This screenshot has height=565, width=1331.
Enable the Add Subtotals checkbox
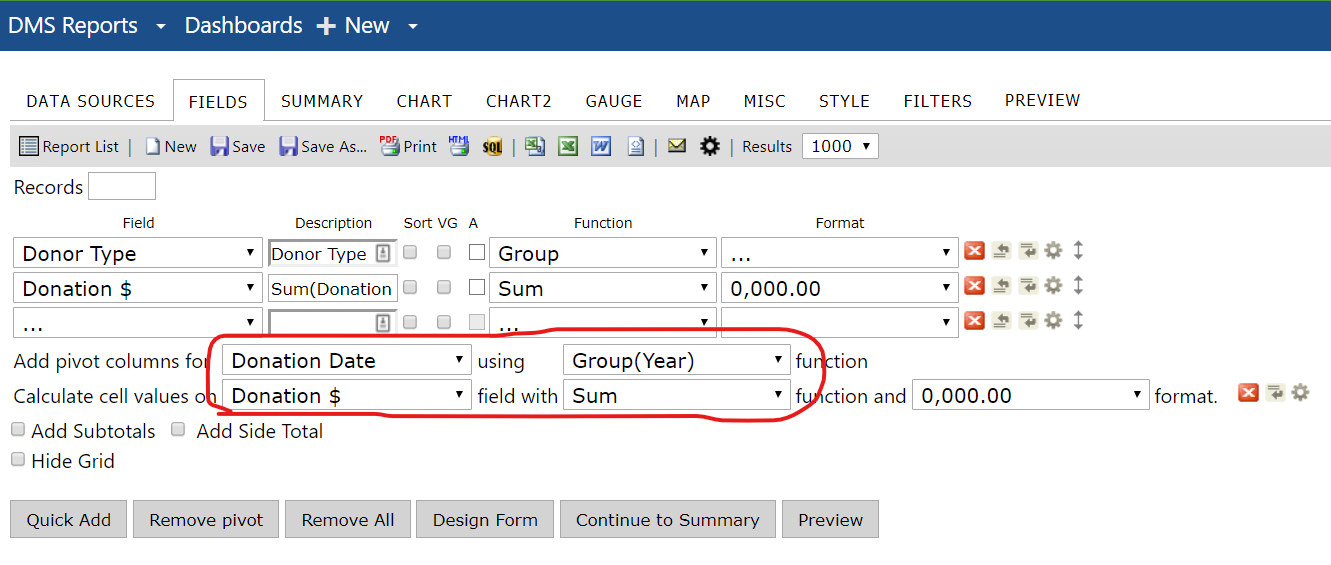click(x=18, y=430)
